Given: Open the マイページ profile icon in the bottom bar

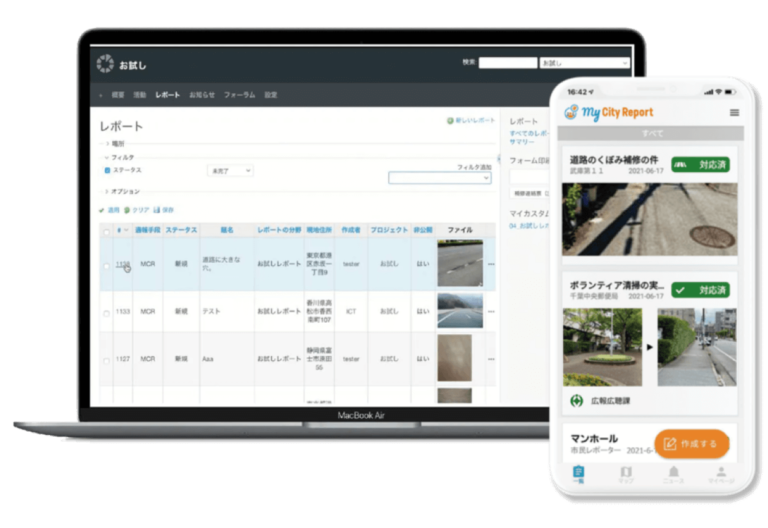Looking at the screenshot, I should tap(720, 474).
